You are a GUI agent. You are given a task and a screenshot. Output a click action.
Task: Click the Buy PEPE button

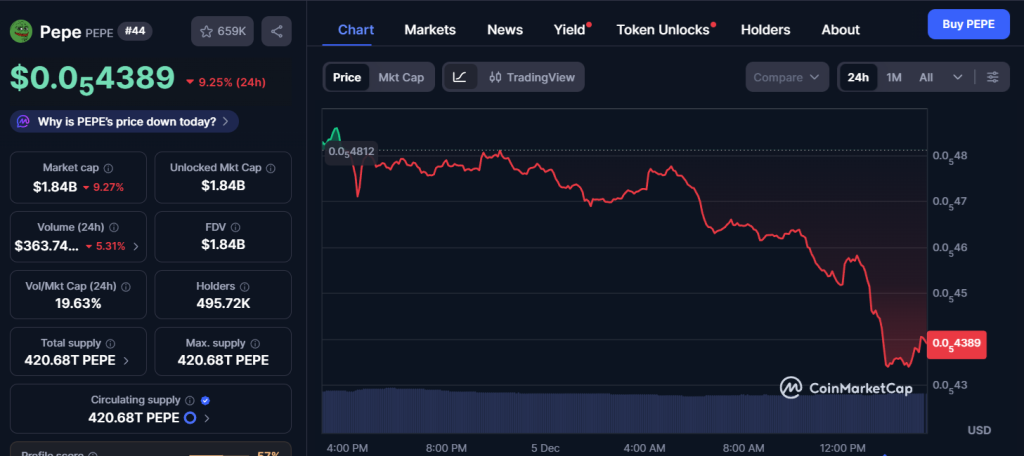968,24
